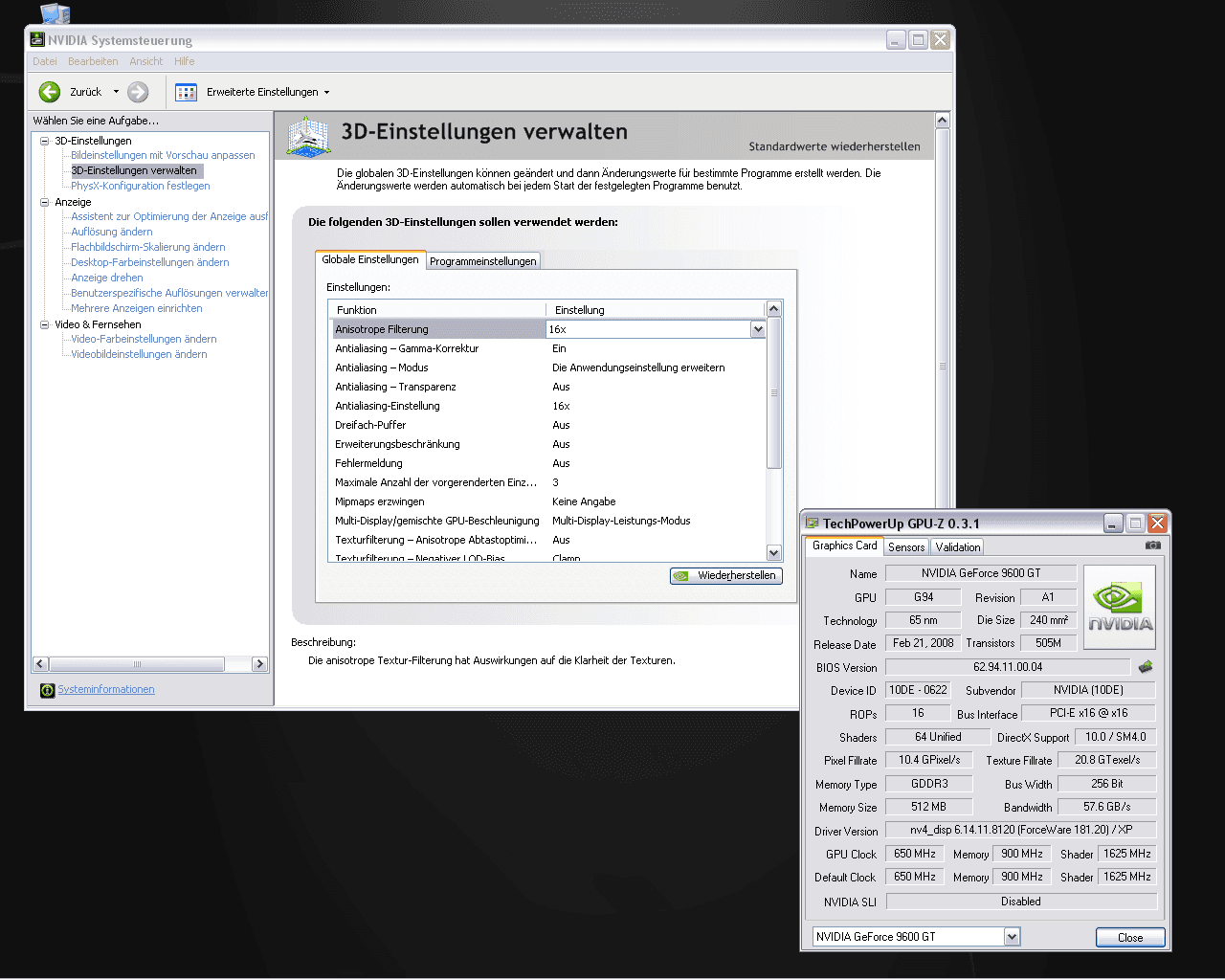Open Videobildeinstellungen ändern
This screenshot has width=1225, height=980.
coord(139,354)
